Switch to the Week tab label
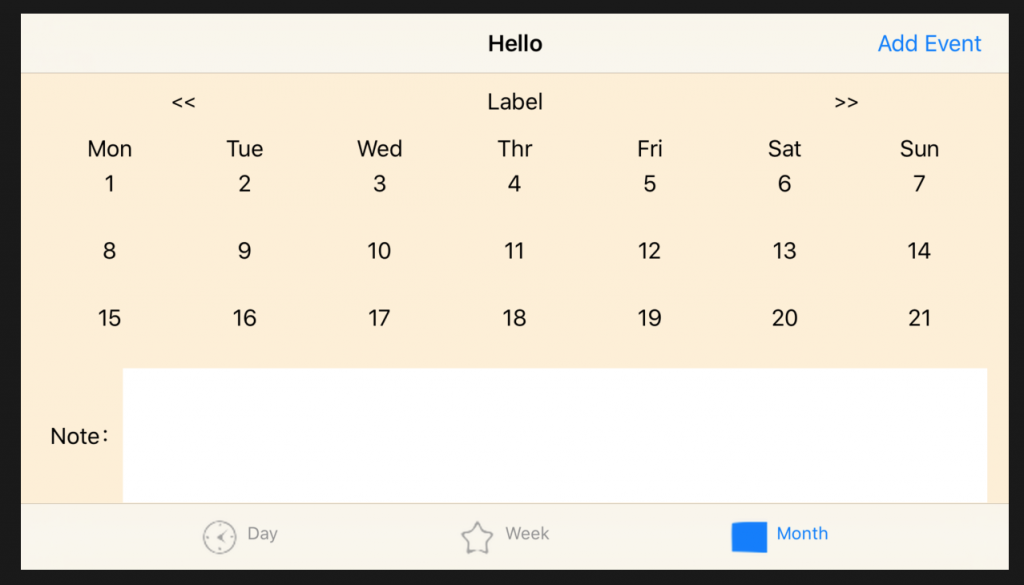 (x=527, y=534)
